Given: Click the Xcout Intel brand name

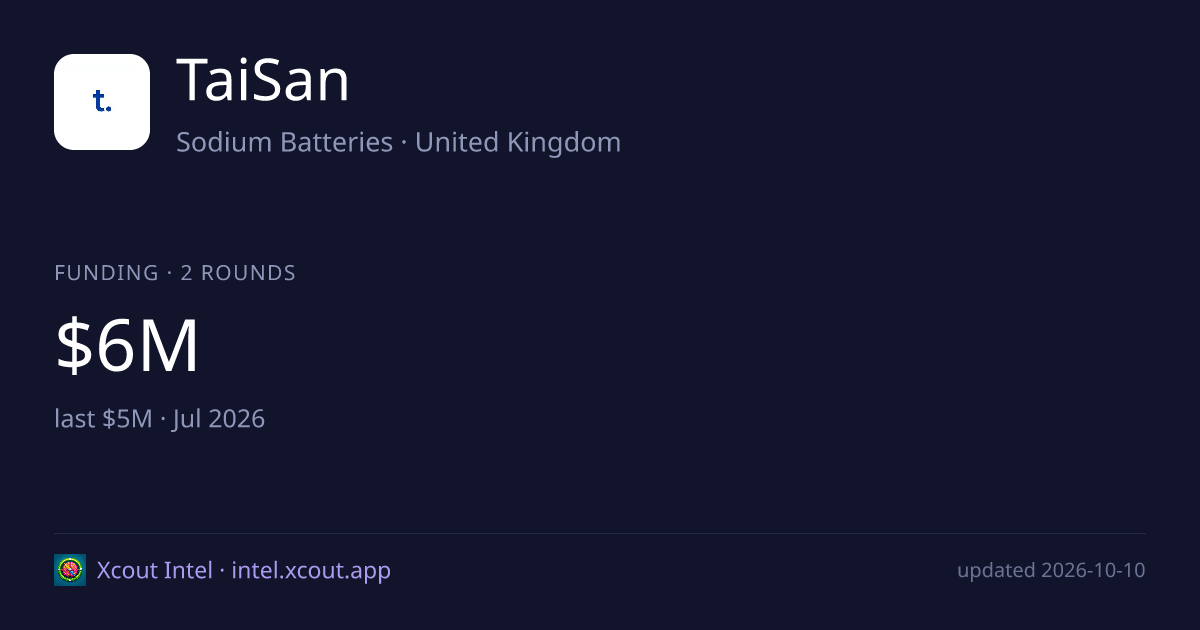Looking at the screenshot, I should coord(155,571).
